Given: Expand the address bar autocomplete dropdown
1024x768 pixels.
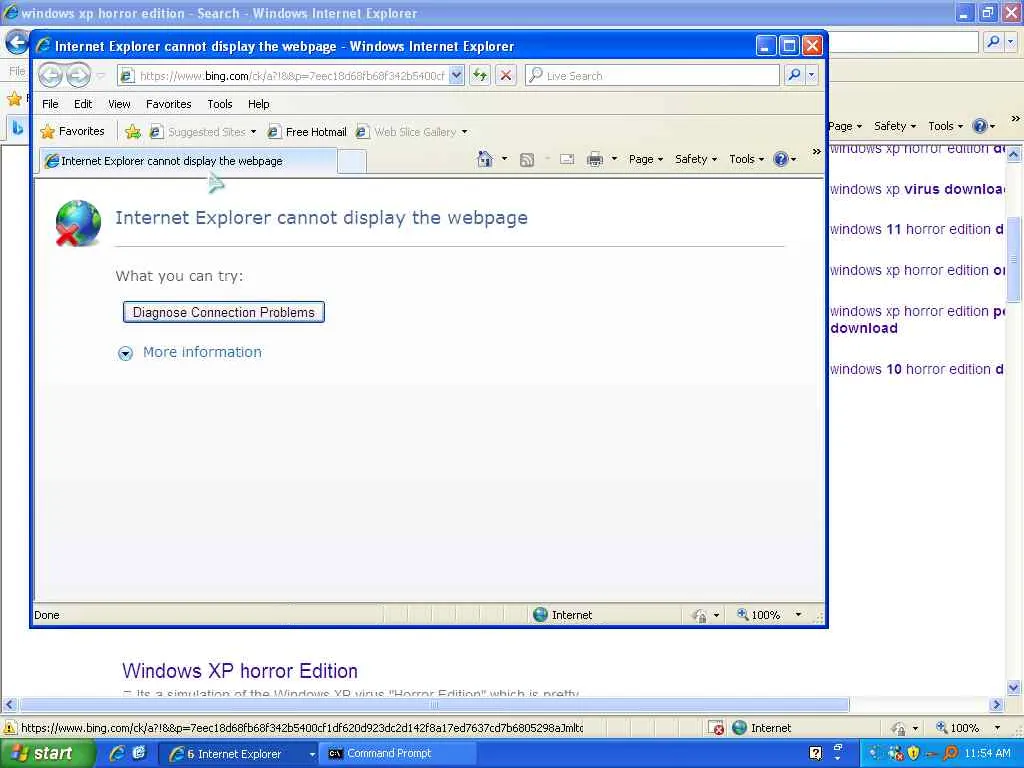Looking at the screenshot, I should tap(456, 75).
